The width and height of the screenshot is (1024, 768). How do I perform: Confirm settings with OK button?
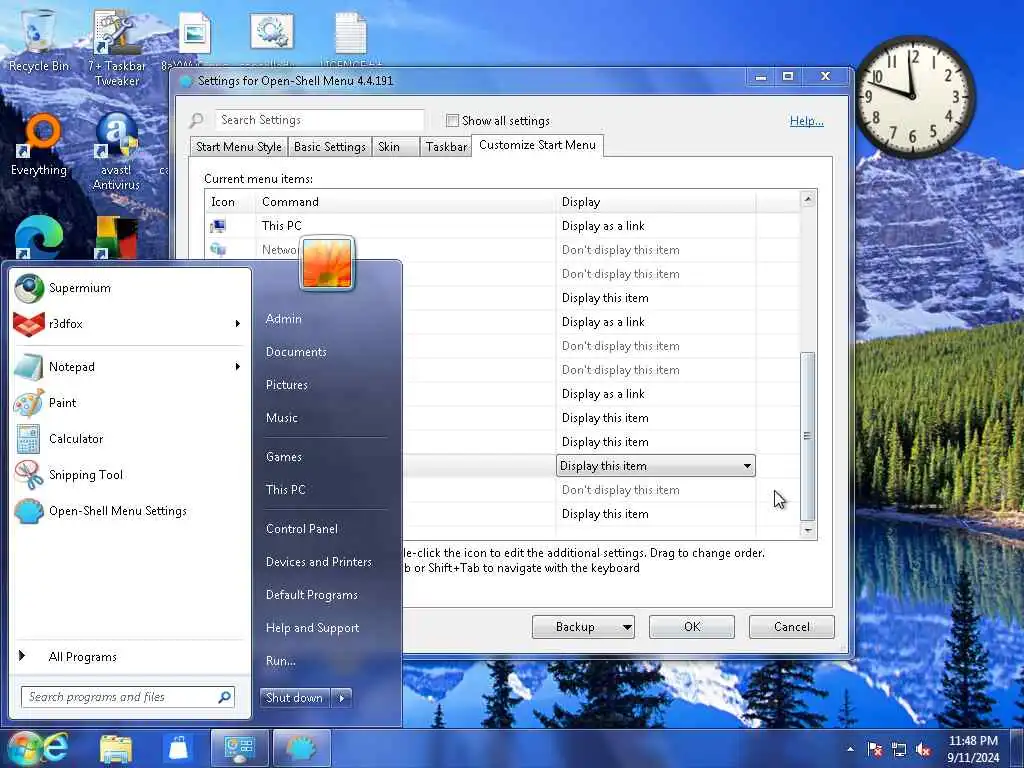coord(692,627)
